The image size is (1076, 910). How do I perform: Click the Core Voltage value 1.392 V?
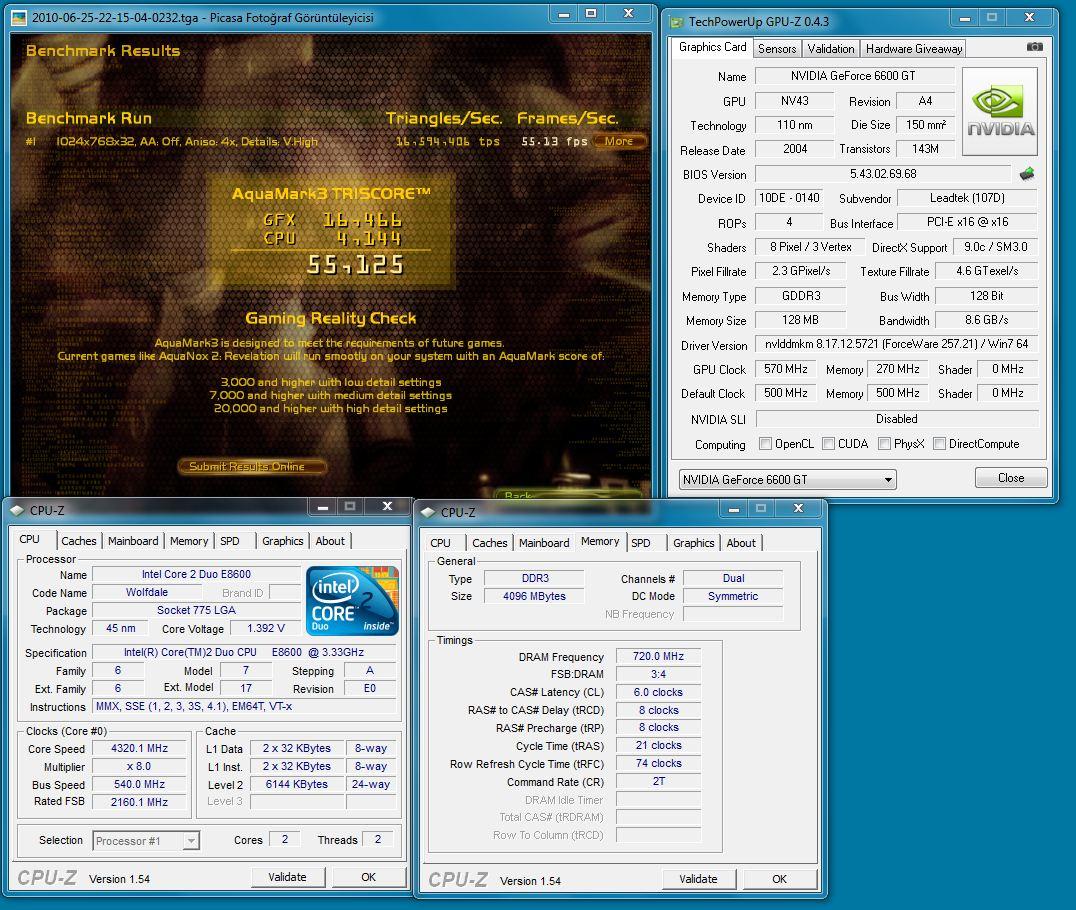(266, 628)
